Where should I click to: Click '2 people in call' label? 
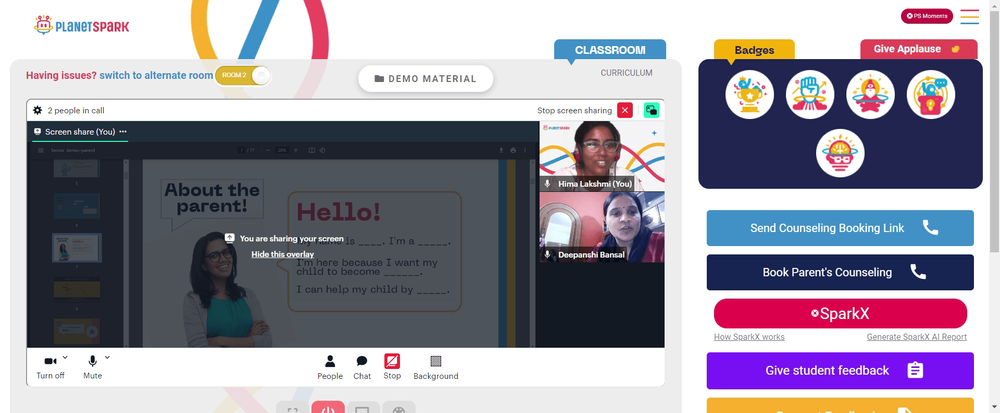(76, 110)
